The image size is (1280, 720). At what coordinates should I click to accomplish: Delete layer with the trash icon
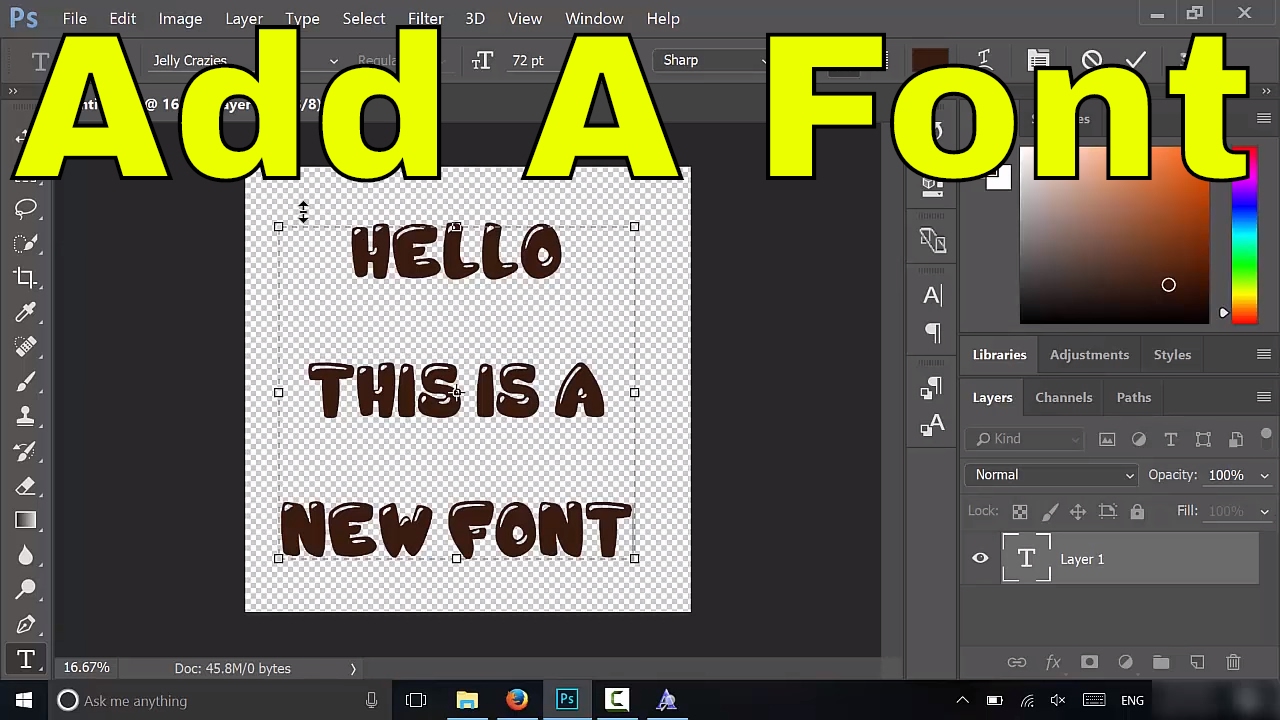pos(1233,662)
